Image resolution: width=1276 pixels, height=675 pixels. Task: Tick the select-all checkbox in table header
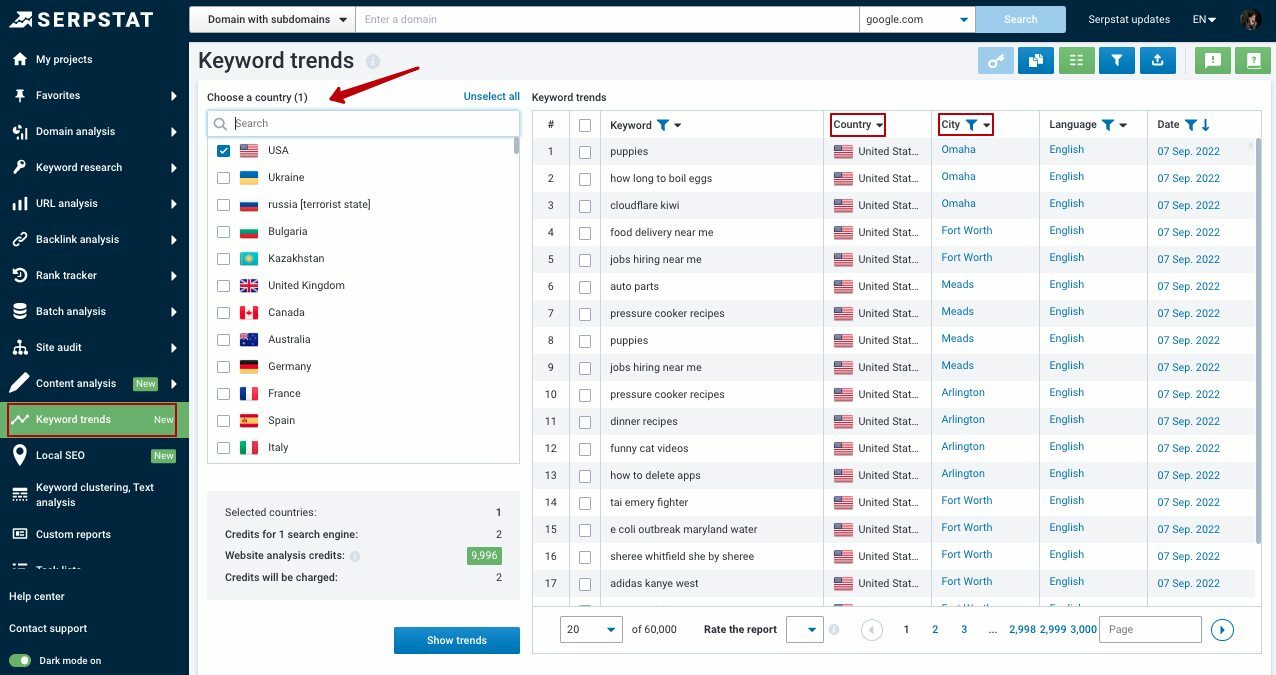coord(585,125)
